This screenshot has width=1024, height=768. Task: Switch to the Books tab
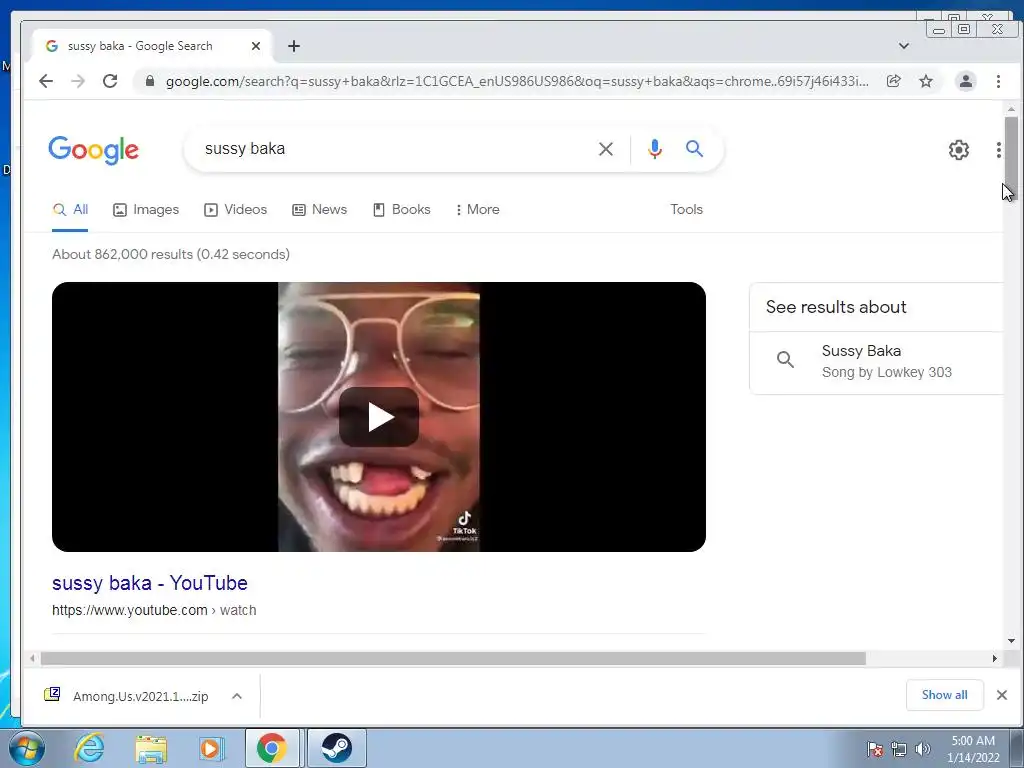click(x=401, y=210)
